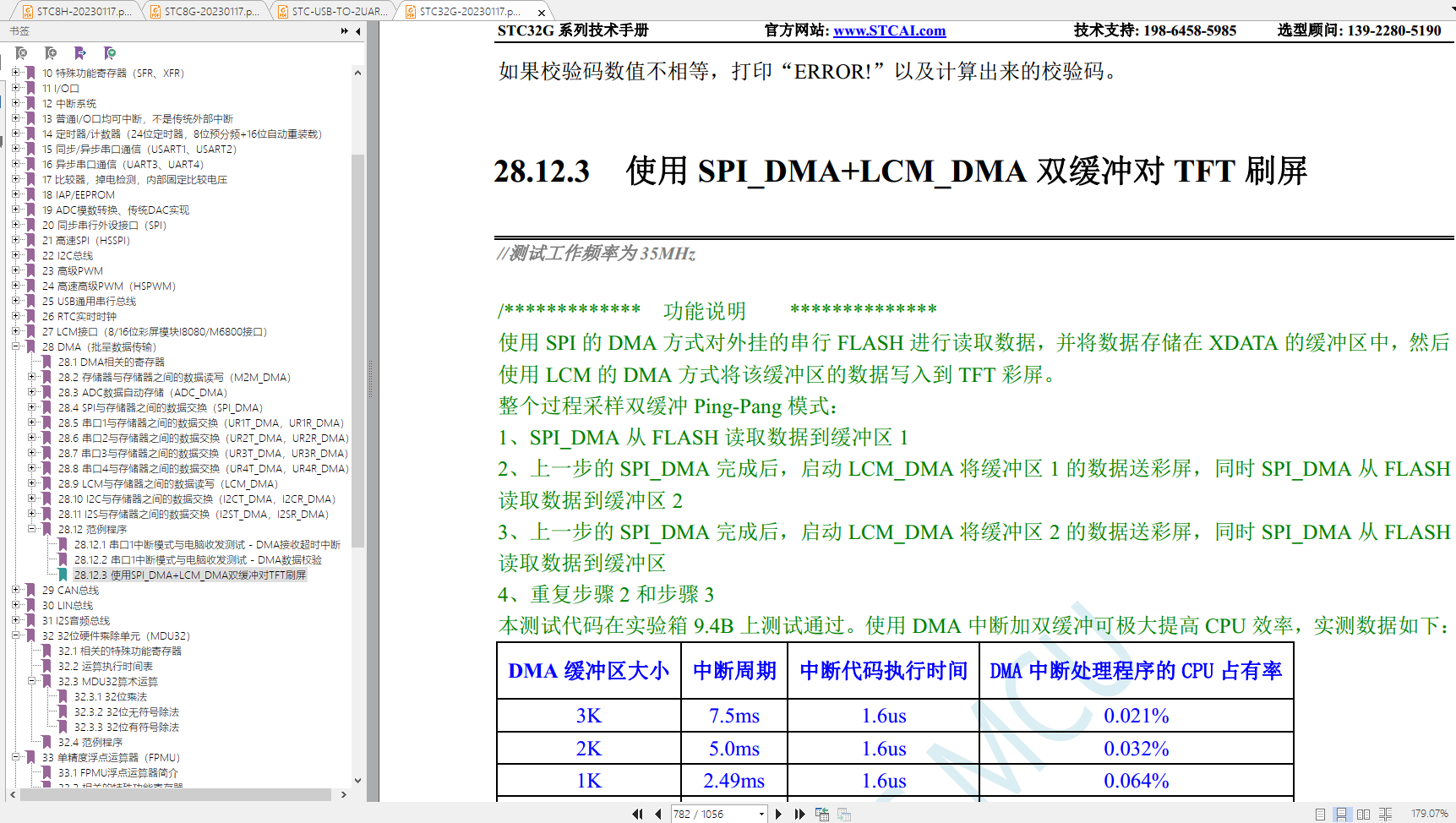Click the bookmark panel horizontal scrollbar thumb
Screen dimensions: 1456x823
pyautogui.click(x=176, y=795)
